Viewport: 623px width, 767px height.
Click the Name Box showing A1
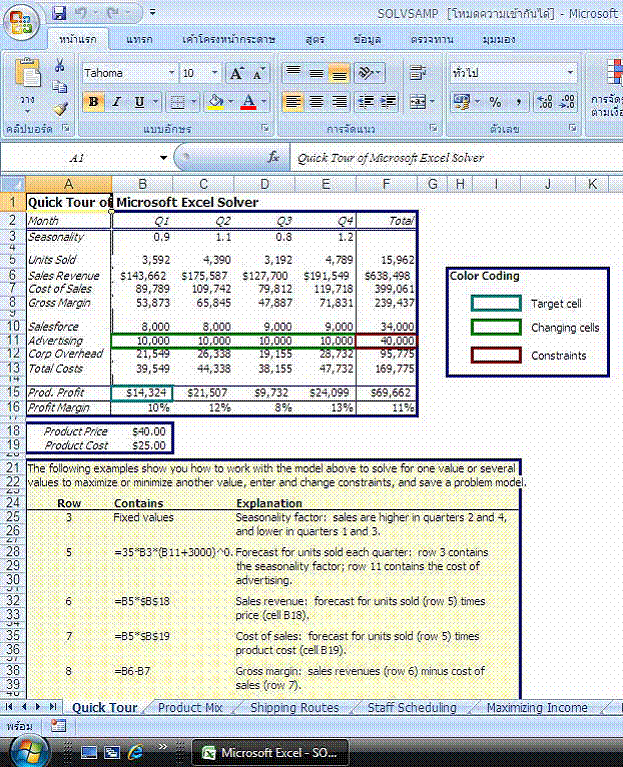[x=77, y=158]
